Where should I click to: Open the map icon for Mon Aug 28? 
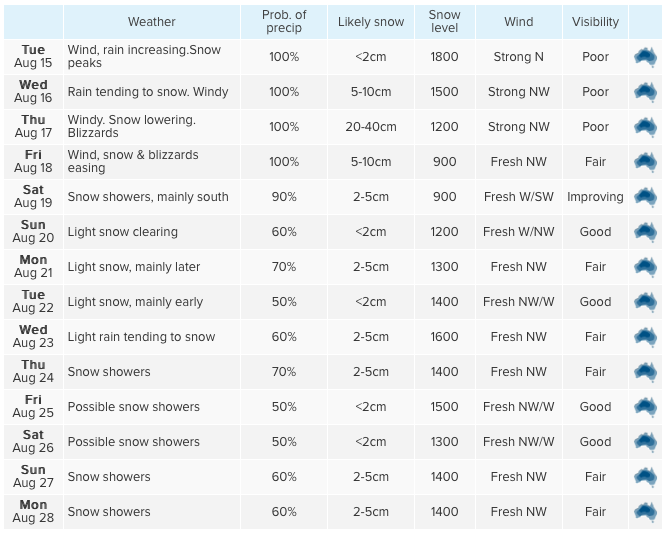[x=645, y=512]
